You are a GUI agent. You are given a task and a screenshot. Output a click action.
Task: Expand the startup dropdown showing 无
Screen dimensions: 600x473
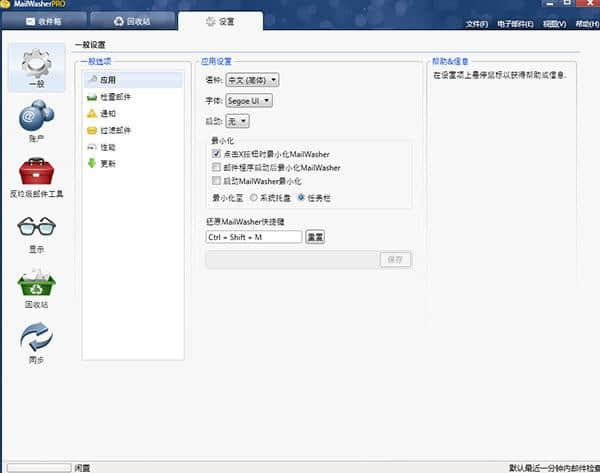(x=238, y=121)
